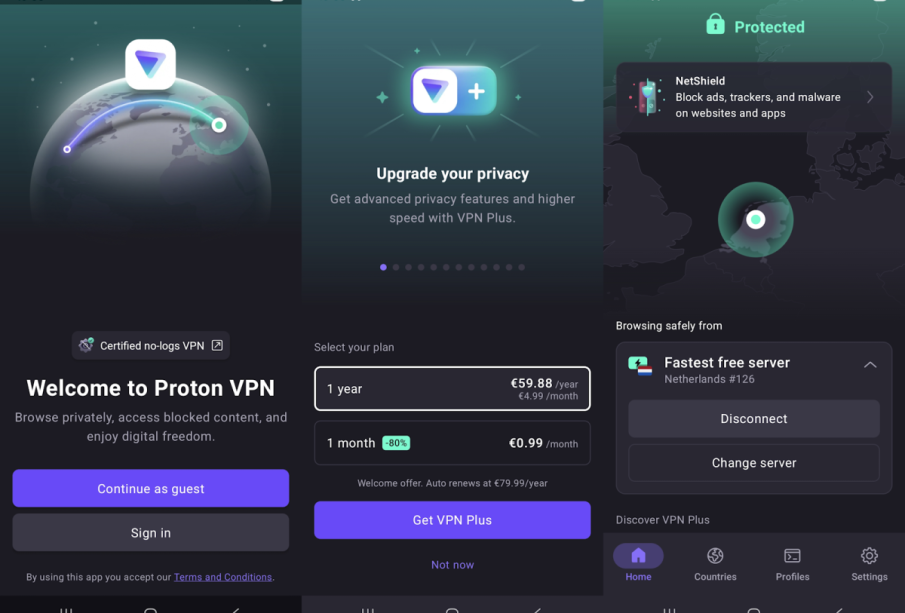Click the Continue as guest button

151,488
